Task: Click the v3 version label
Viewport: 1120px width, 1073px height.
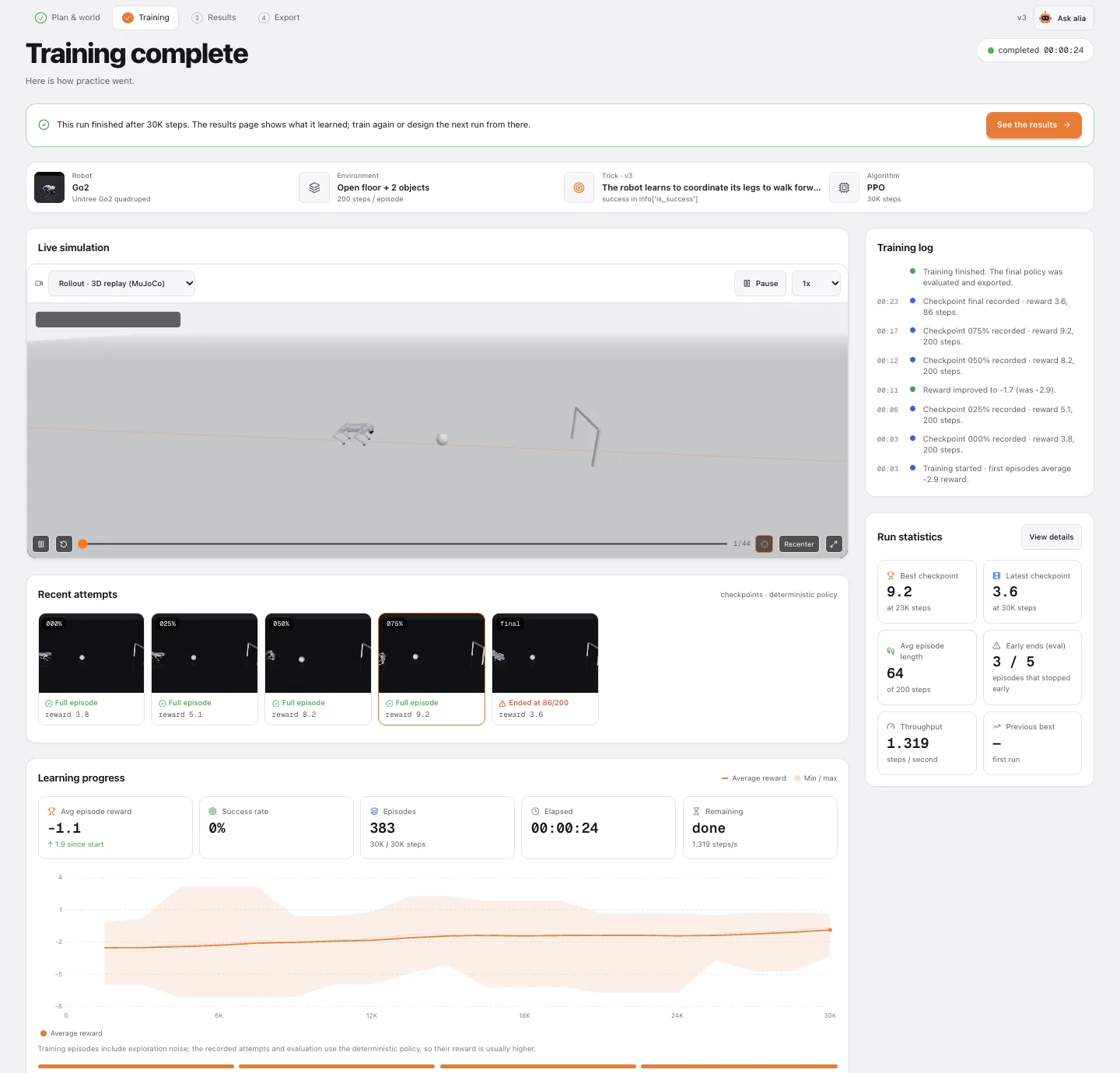Action: [1021, 18]
